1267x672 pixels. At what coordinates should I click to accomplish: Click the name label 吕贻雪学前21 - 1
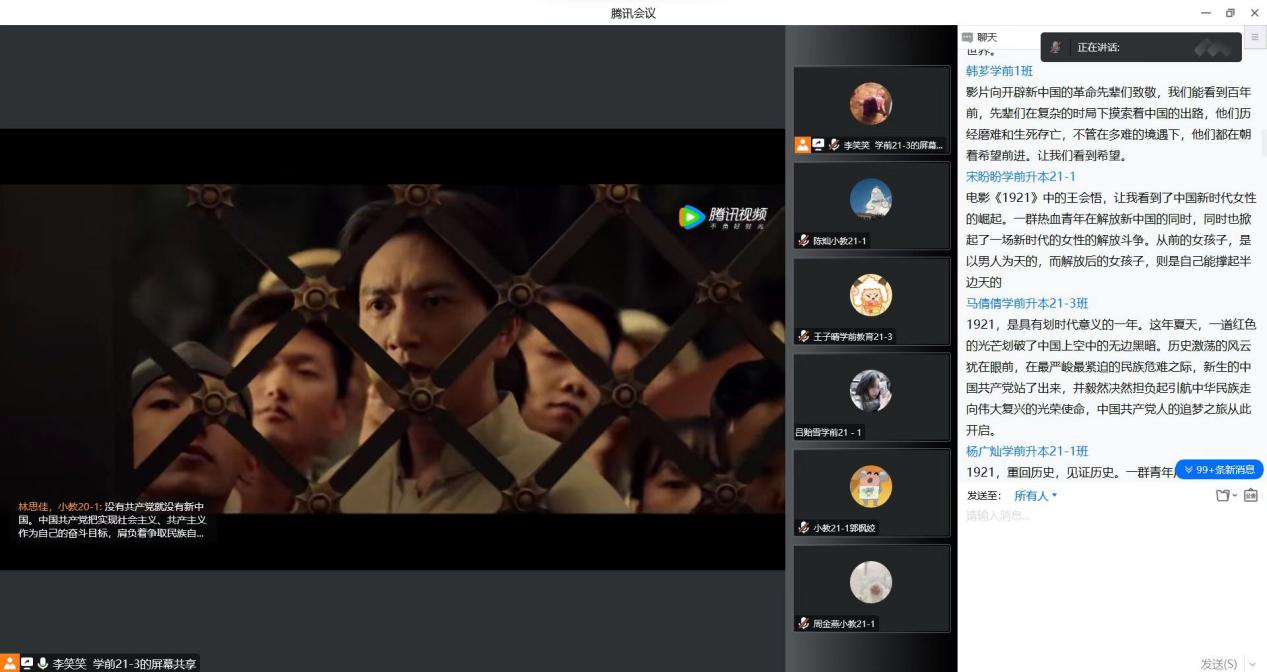pyautogui.click(x=828, y=432)
